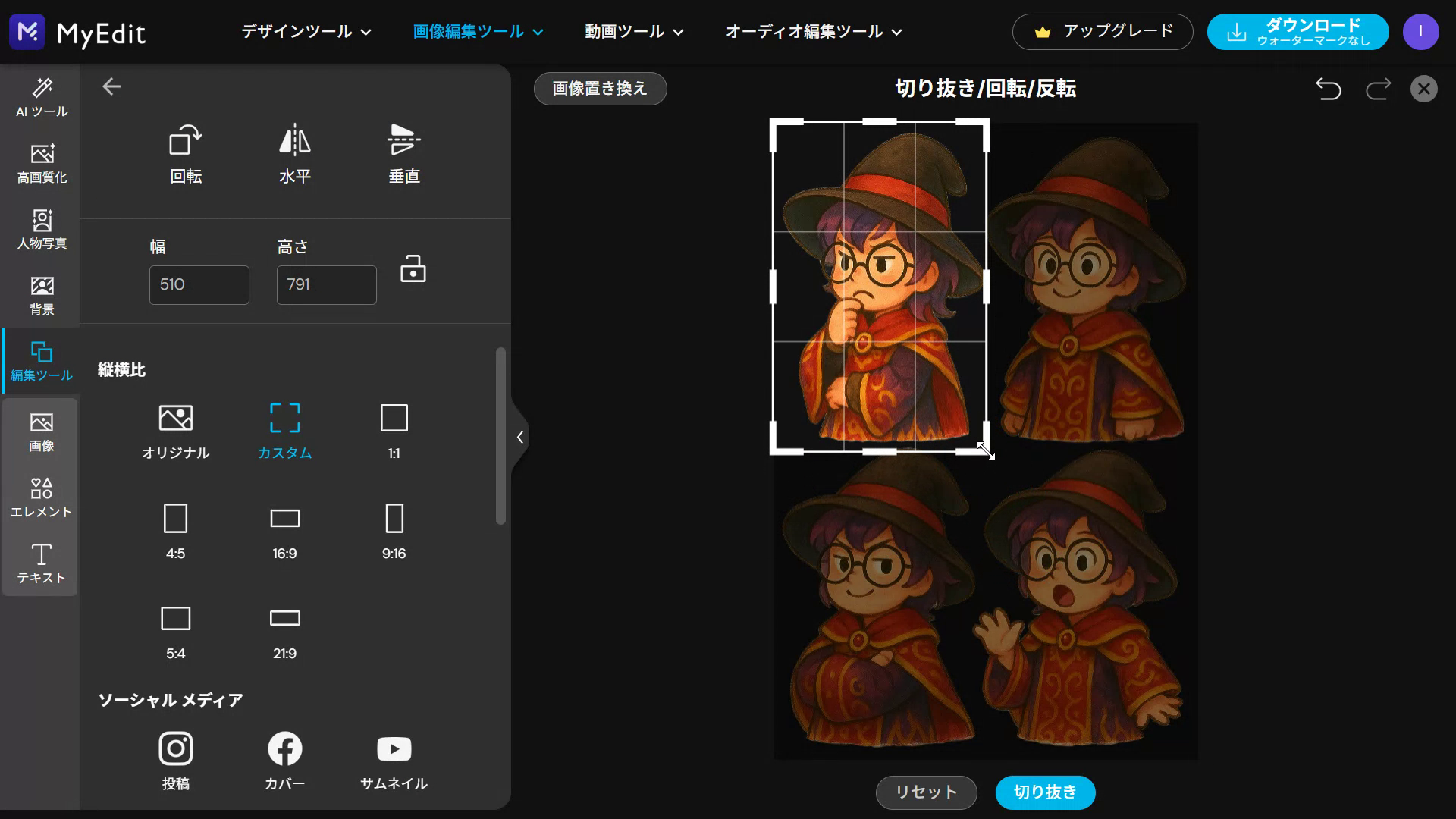Switch to the テキスト sidebar tab
Image resolution: width=1456 pixels, height=819 pixels.
pyautogui.click(x=42, y=563)
